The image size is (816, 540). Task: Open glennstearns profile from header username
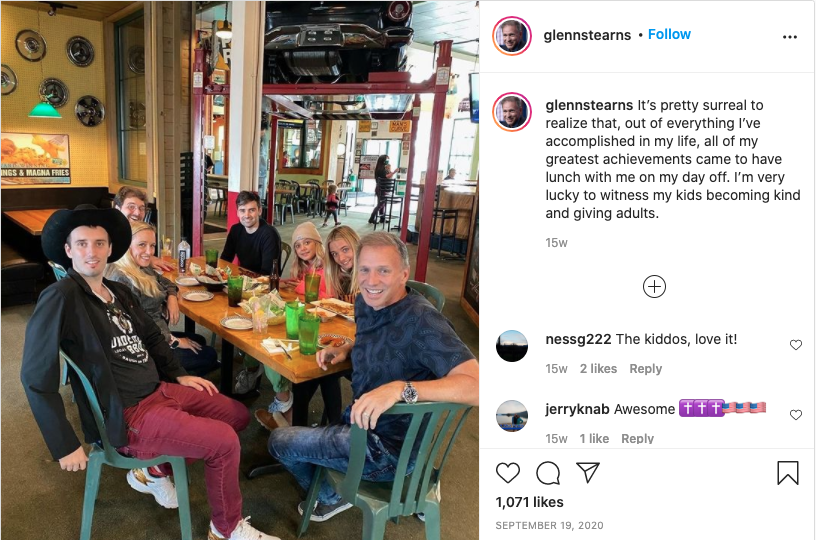click(x=587, y=35)
